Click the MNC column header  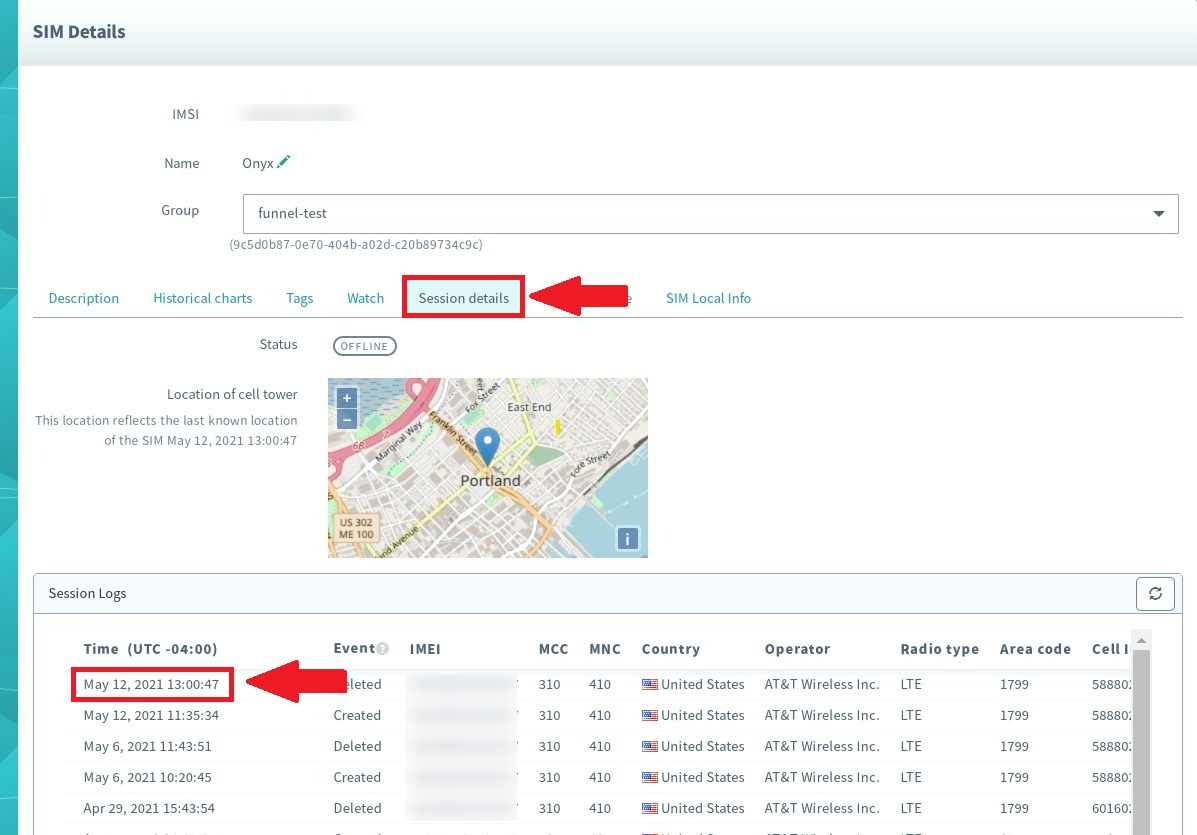click(605, 649)
